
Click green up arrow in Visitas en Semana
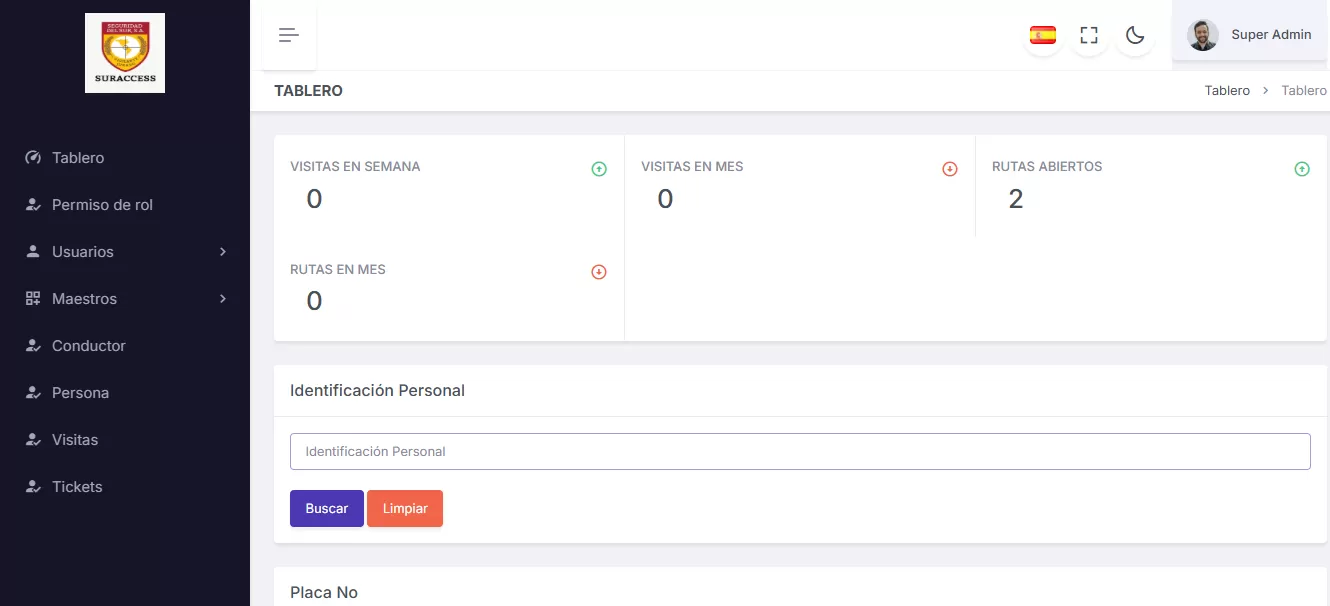tap(599, 169)
